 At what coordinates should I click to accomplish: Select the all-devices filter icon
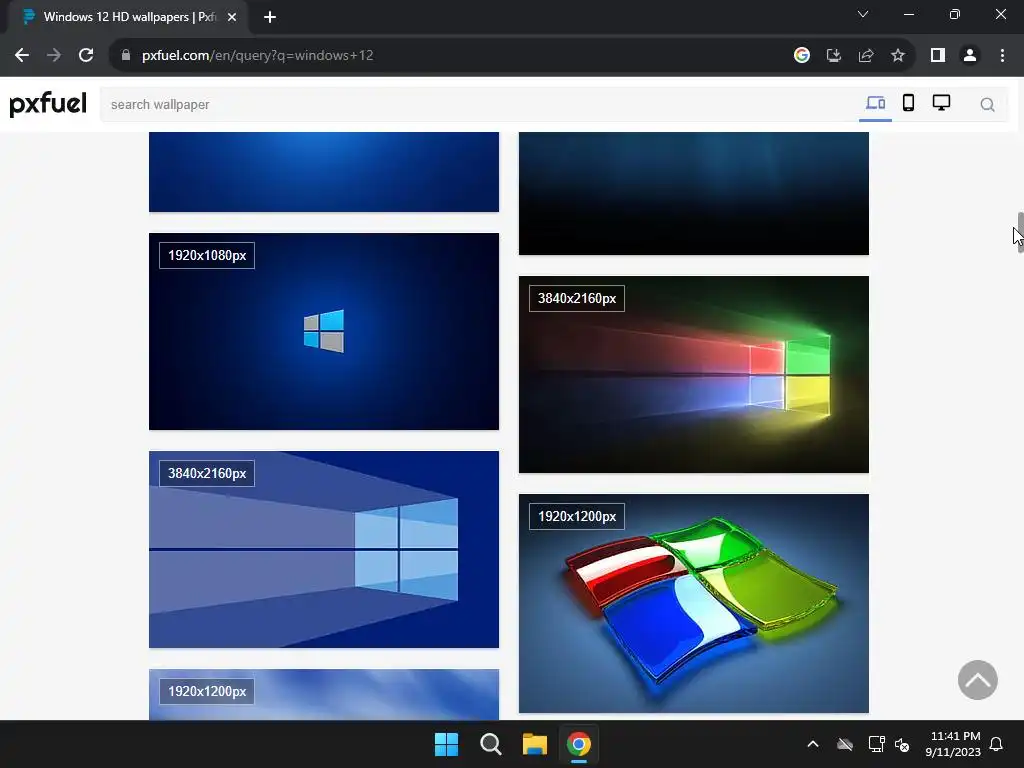[x=875, y=103]
